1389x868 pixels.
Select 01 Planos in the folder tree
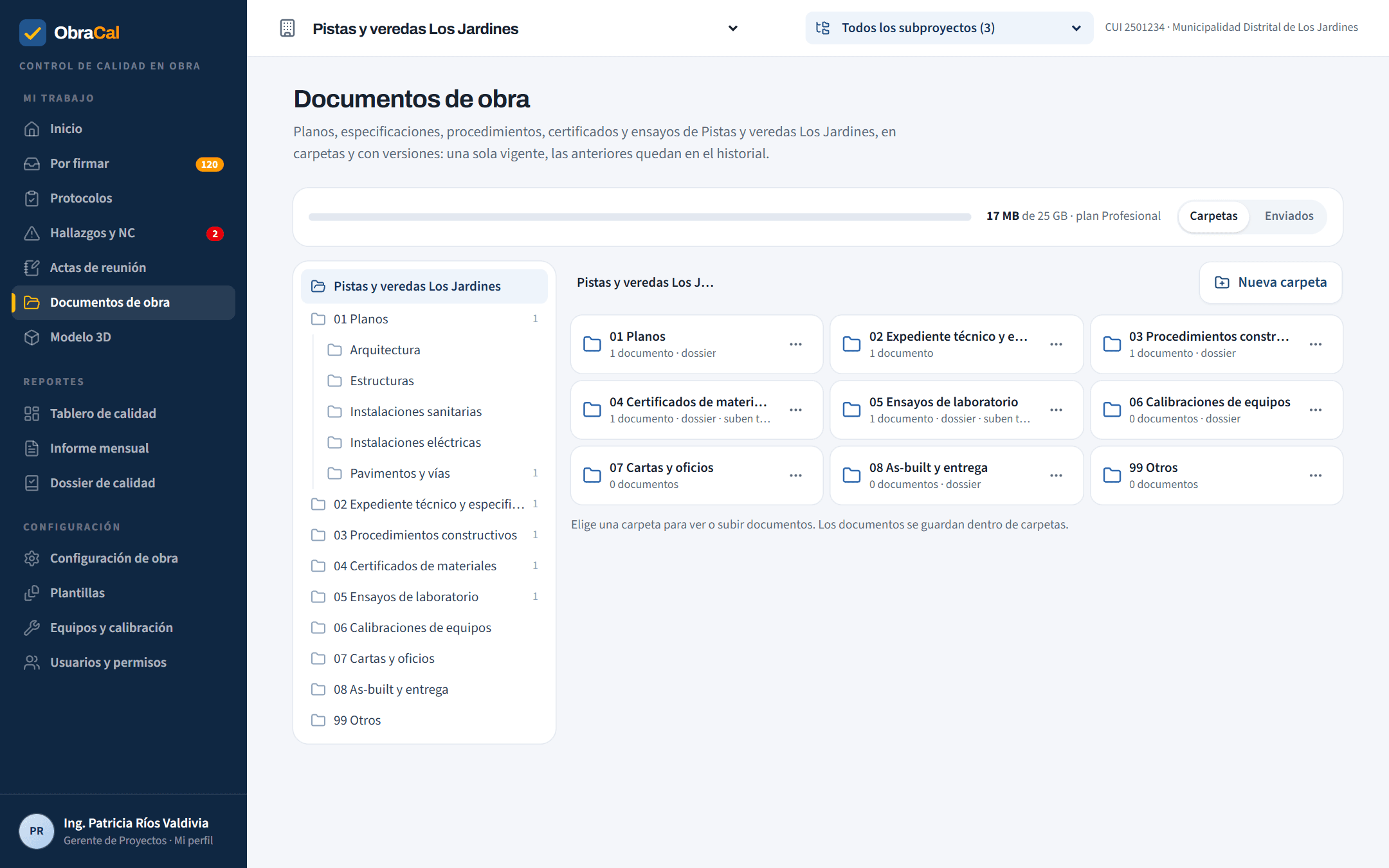click(x=424, y=319)
